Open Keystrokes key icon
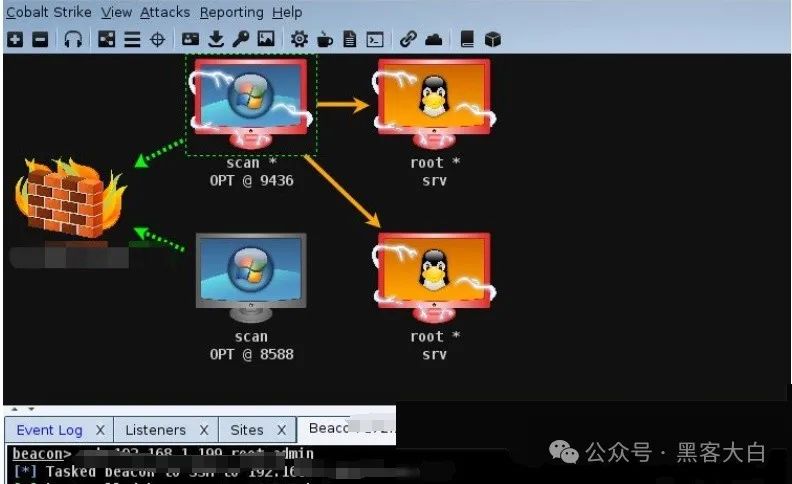The width and height of the screenshot is (792, 484). (x=240, y=39)
